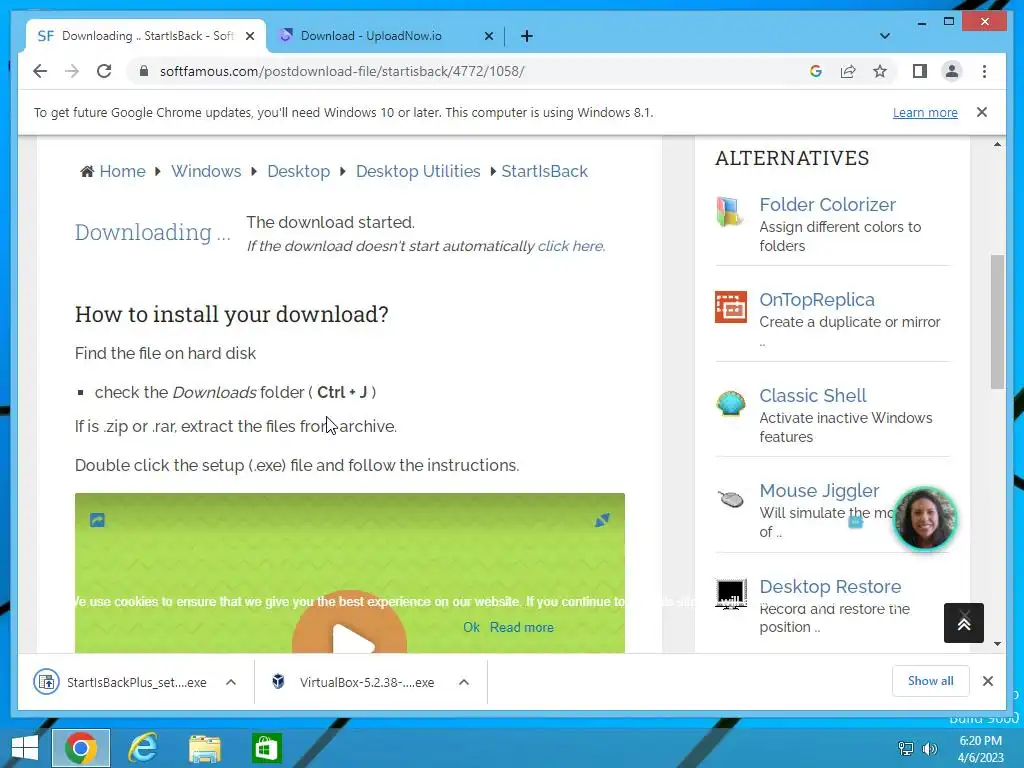
Task: Open File Explorer from taskbar
Action: tap(204, 748)
